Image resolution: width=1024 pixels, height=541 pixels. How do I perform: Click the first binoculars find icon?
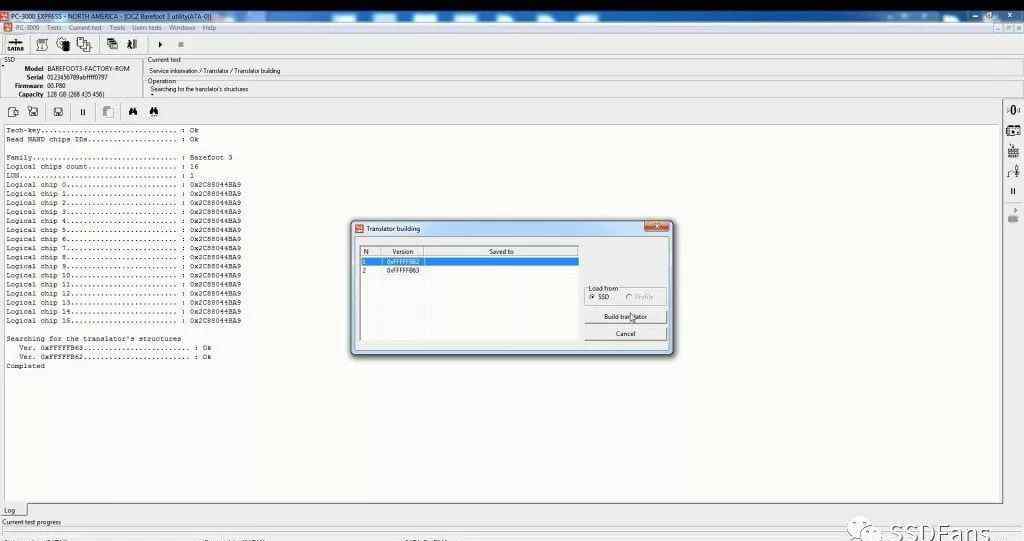tap(133, 112)
